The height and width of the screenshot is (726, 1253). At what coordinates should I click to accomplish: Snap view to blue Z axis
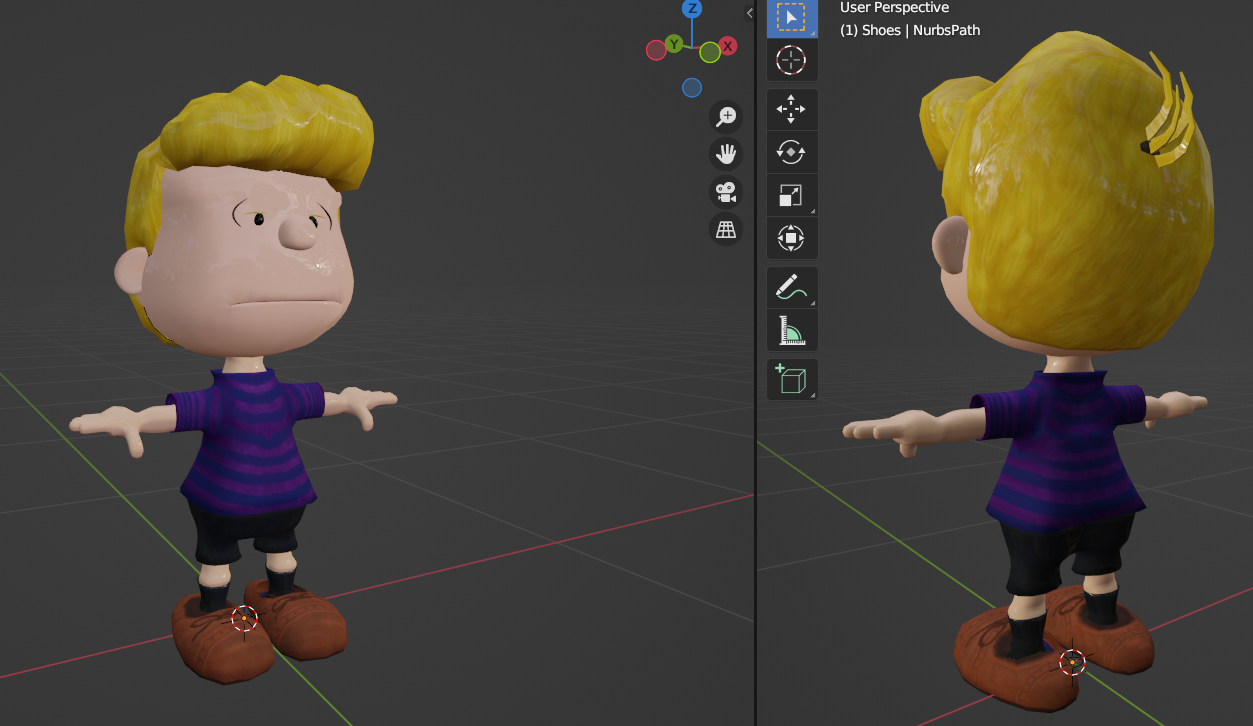click(691, 9)
